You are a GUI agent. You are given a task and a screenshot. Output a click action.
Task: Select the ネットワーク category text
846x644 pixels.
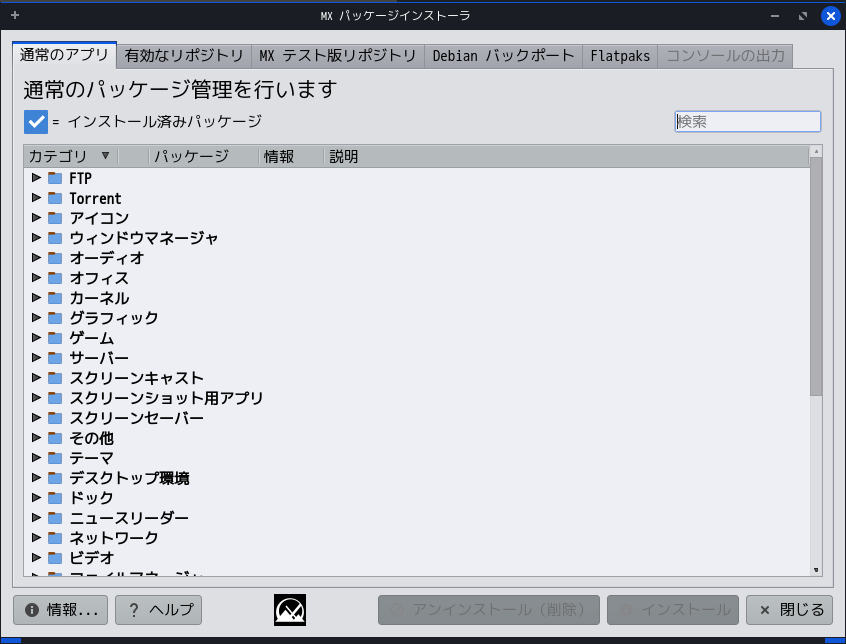[114, 537]
